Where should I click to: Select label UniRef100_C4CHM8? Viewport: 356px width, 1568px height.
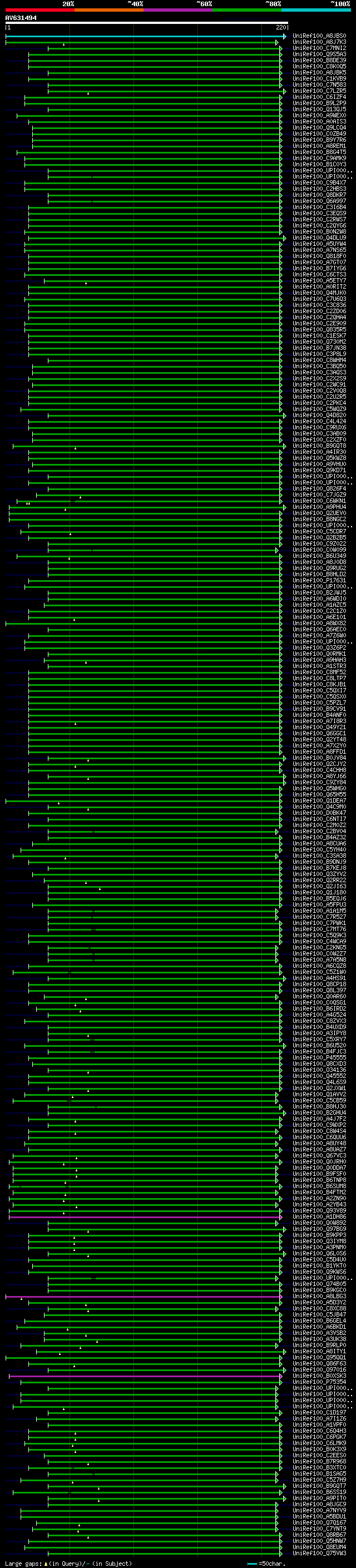tap(319, 770)
